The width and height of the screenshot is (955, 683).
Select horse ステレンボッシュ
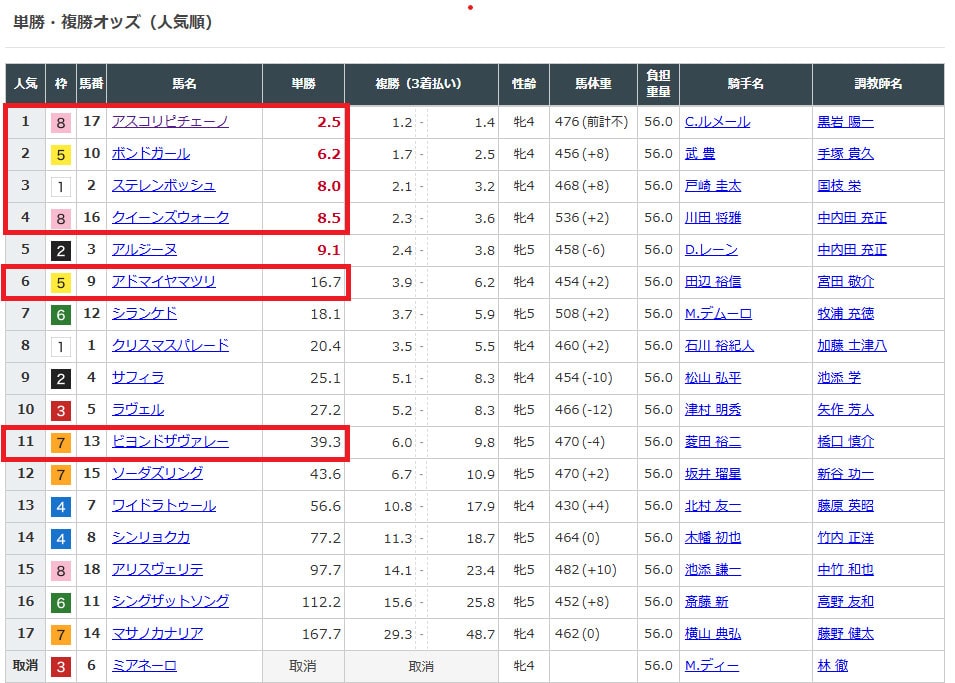click(163, 186)
